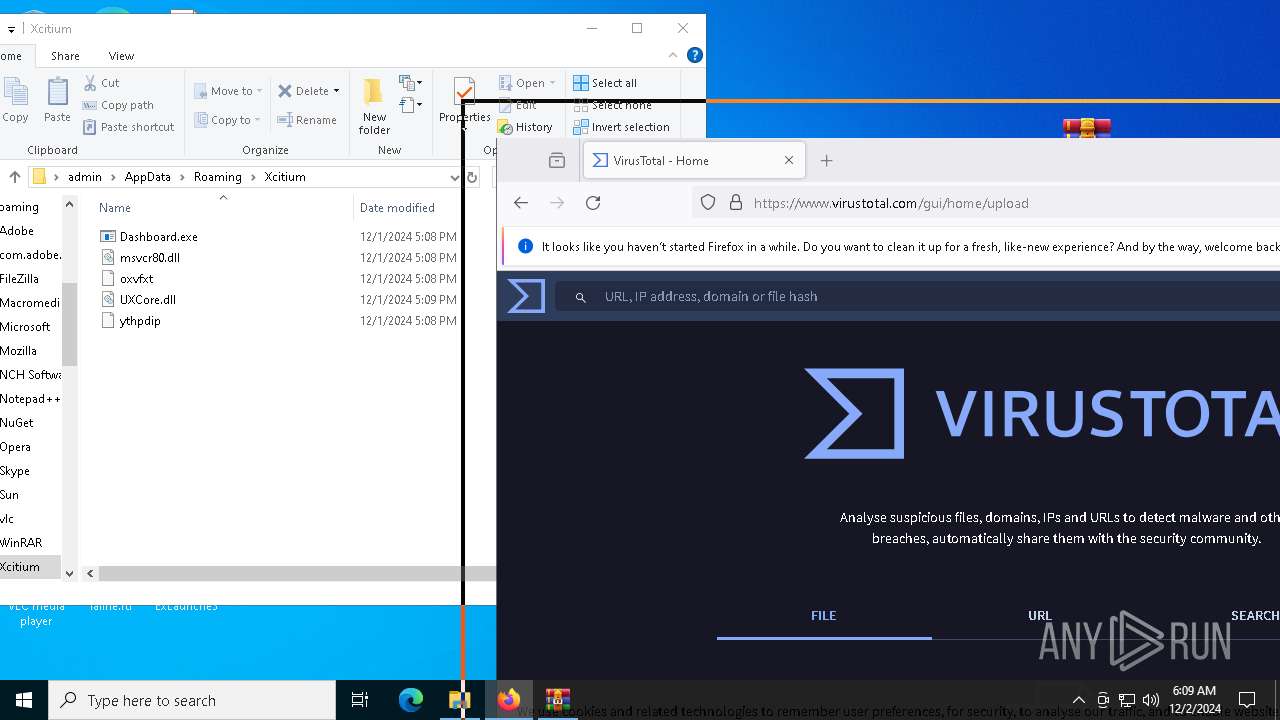1280x720 pixels.
Task: Click the Rename button
Action: coord(307,120)
